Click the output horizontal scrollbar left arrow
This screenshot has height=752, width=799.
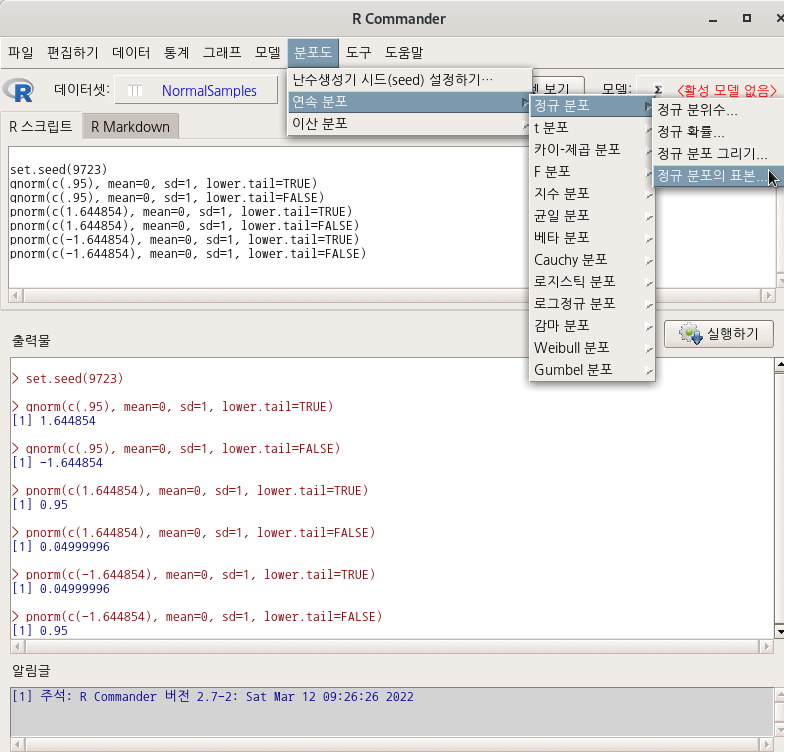(17, 647)
